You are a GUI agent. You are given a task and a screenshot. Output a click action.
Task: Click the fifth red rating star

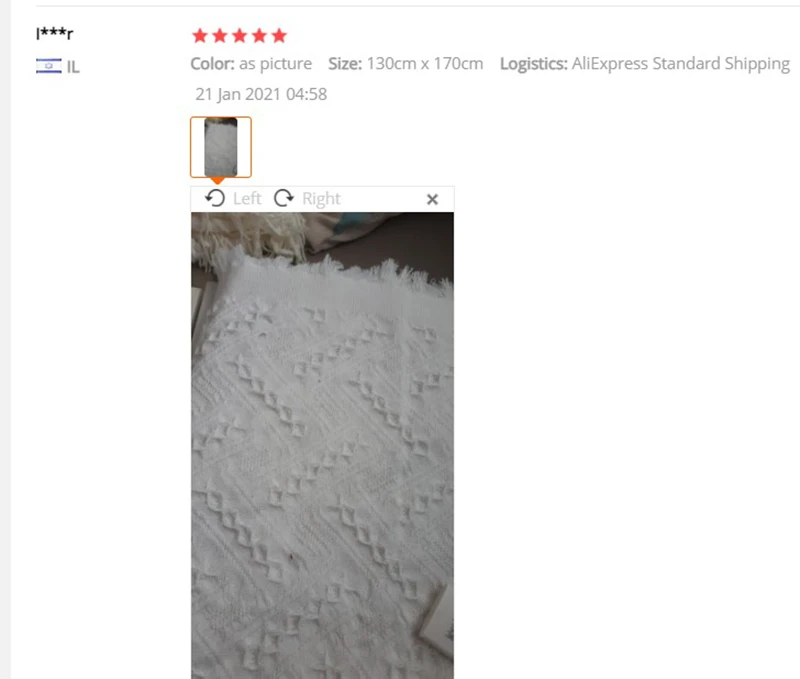click(279, 36)
